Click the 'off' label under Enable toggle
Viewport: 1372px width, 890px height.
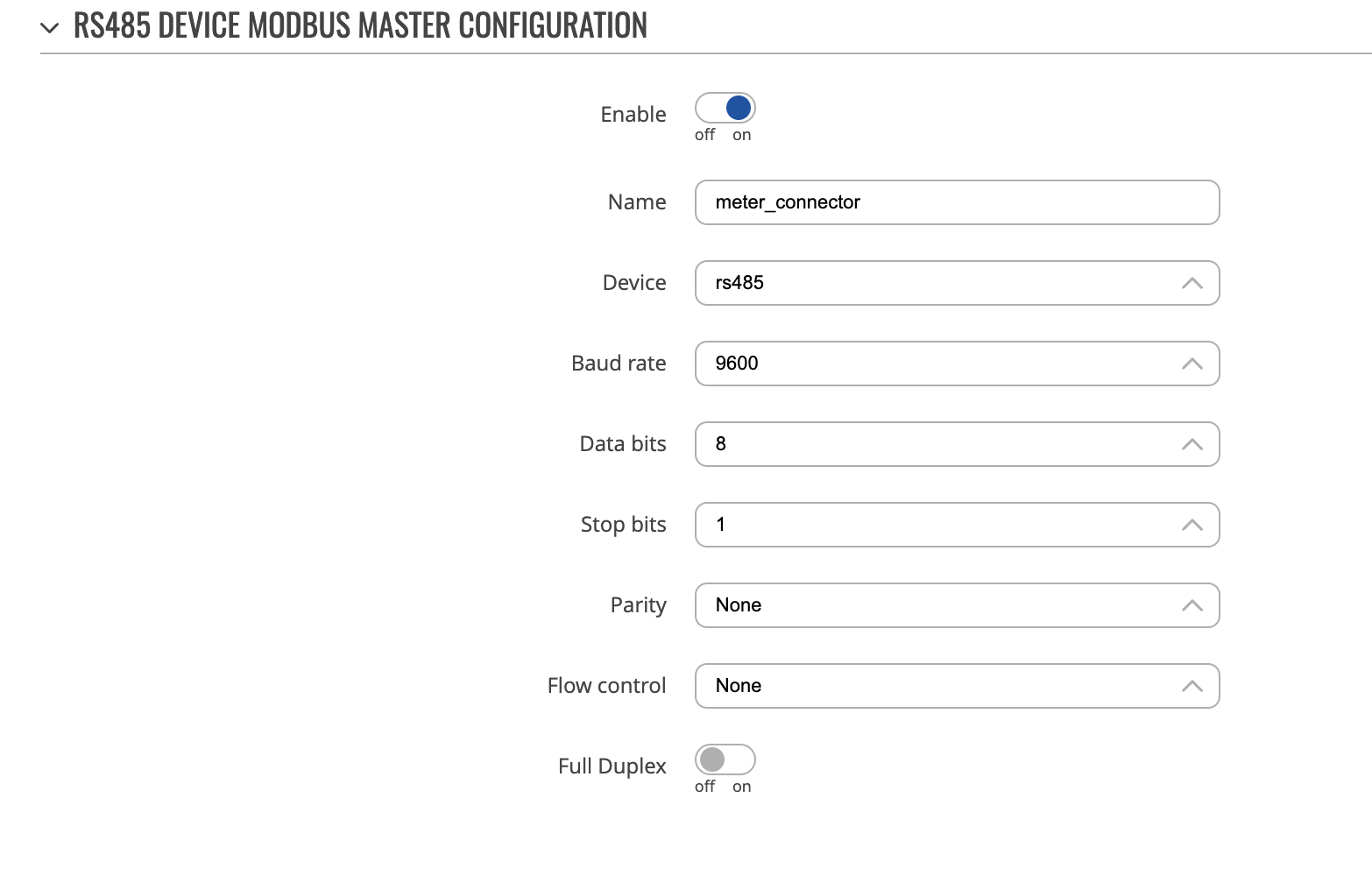tap(704, 135)
